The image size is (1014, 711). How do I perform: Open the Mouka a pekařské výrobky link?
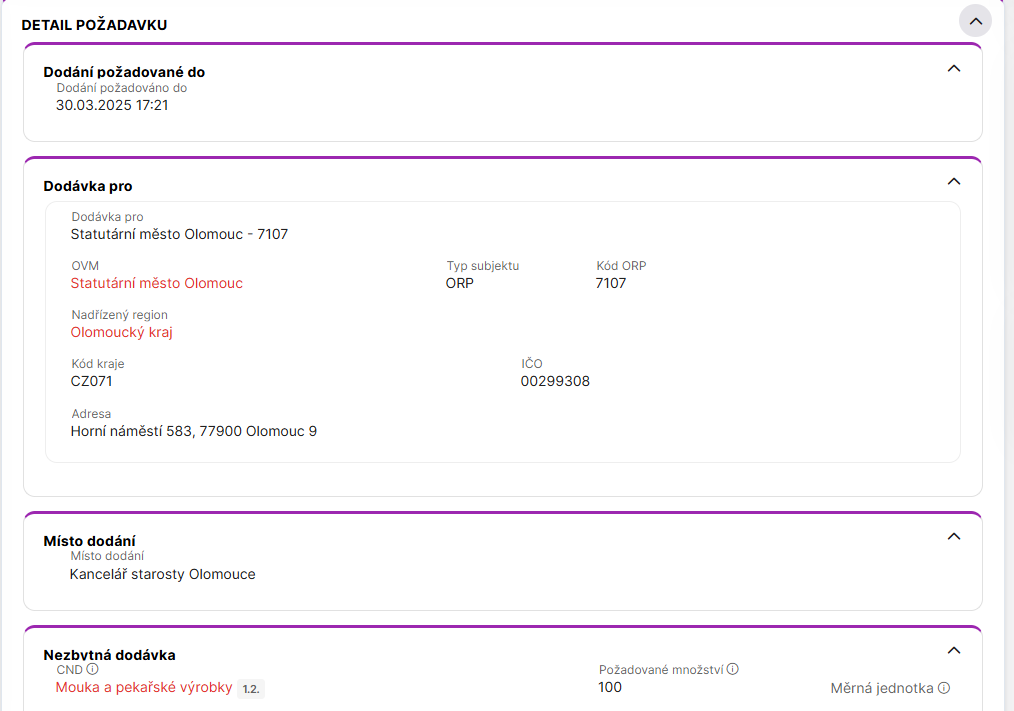tap(144, 688)
